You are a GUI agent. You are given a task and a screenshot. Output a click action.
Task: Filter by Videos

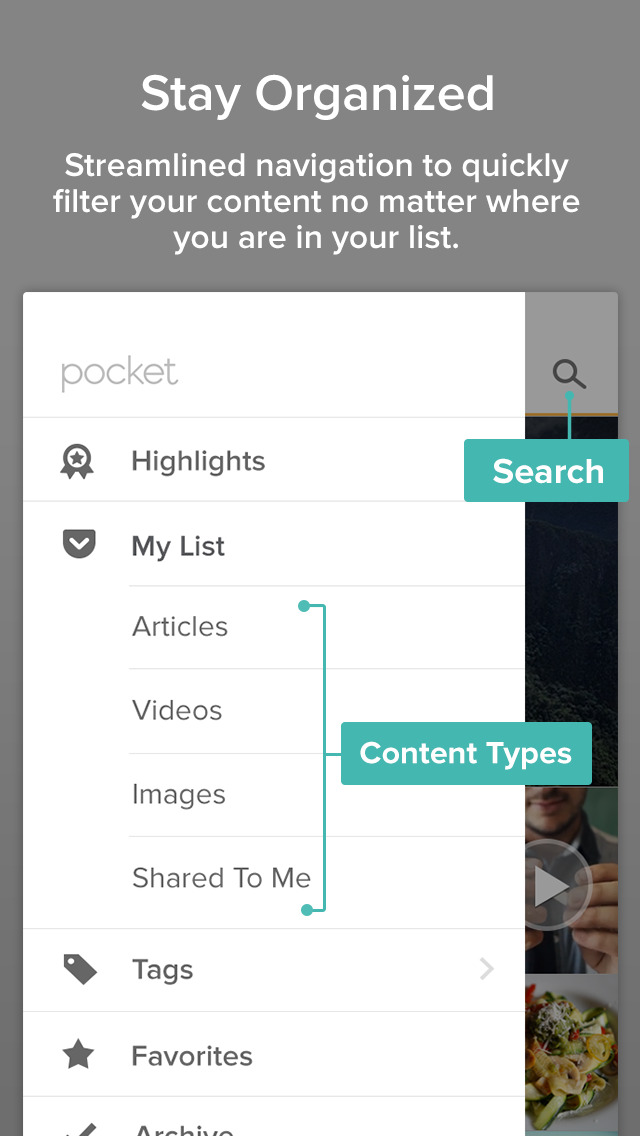pyautogui.click(x=327, y=711)
